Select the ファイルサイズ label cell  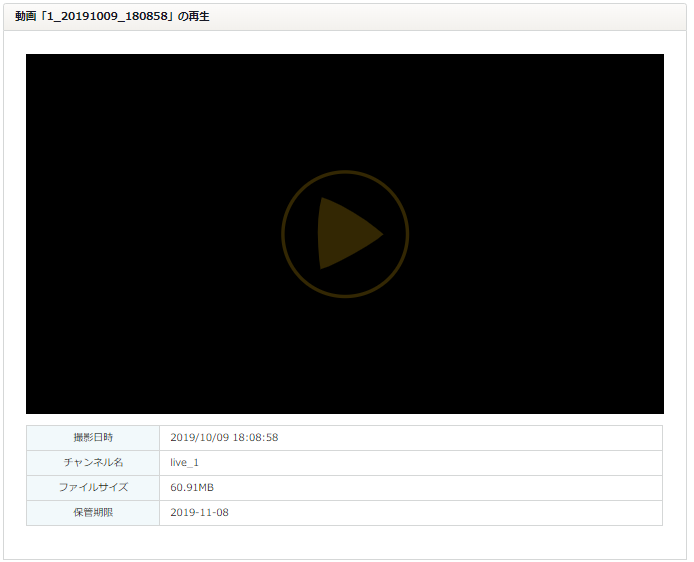tap(93, 488)
